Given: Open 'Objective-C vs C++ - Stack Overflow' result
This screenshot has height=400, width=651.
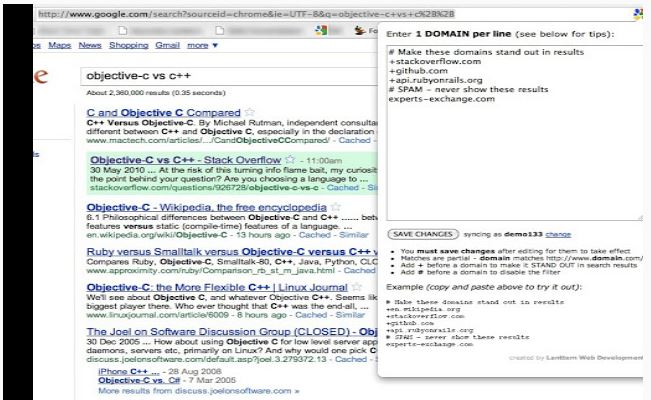Looking at the screenshot, I should [186, 160].
